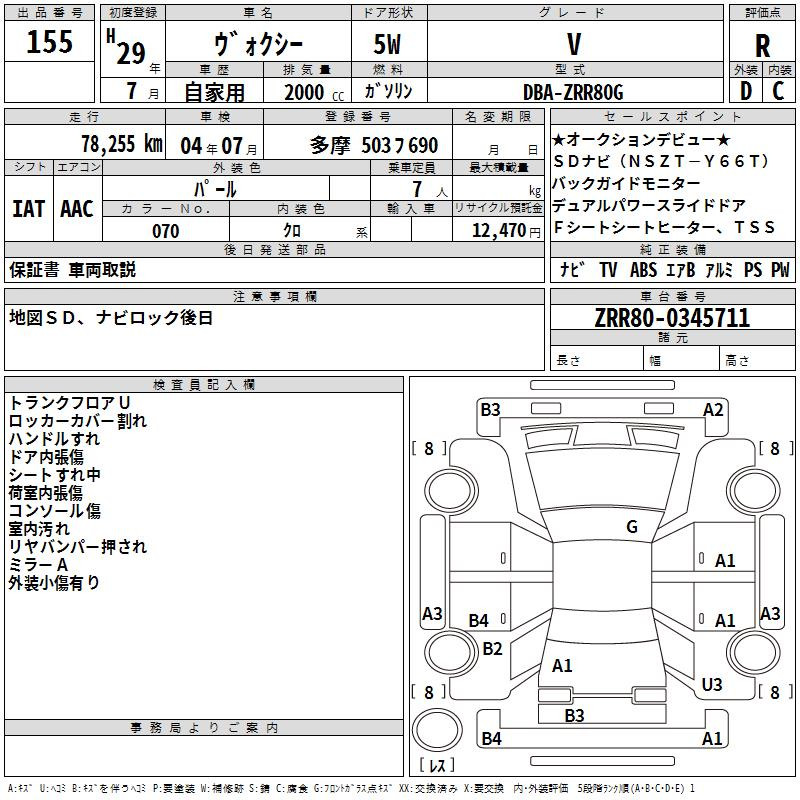Select the アルミ equipment item
Viewport: 800px width, 800px height.
(719, 270)
